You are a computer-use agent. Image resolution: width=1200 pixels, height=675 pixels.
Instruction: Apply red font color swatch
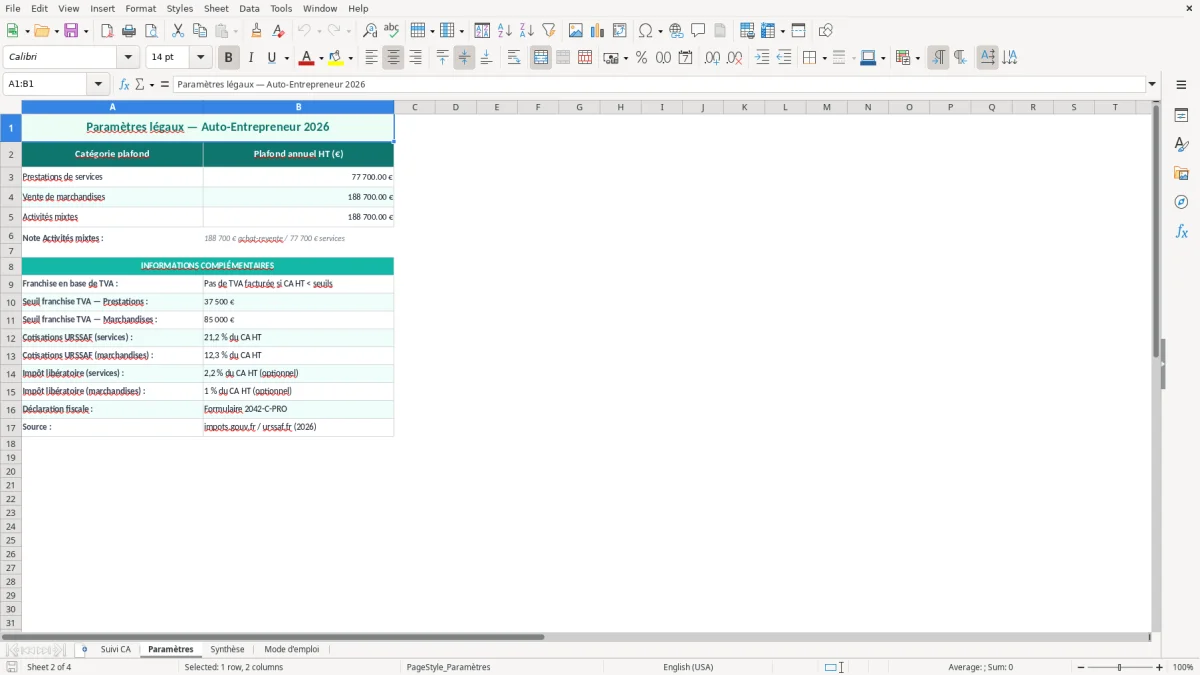click(x=306, y=58)
